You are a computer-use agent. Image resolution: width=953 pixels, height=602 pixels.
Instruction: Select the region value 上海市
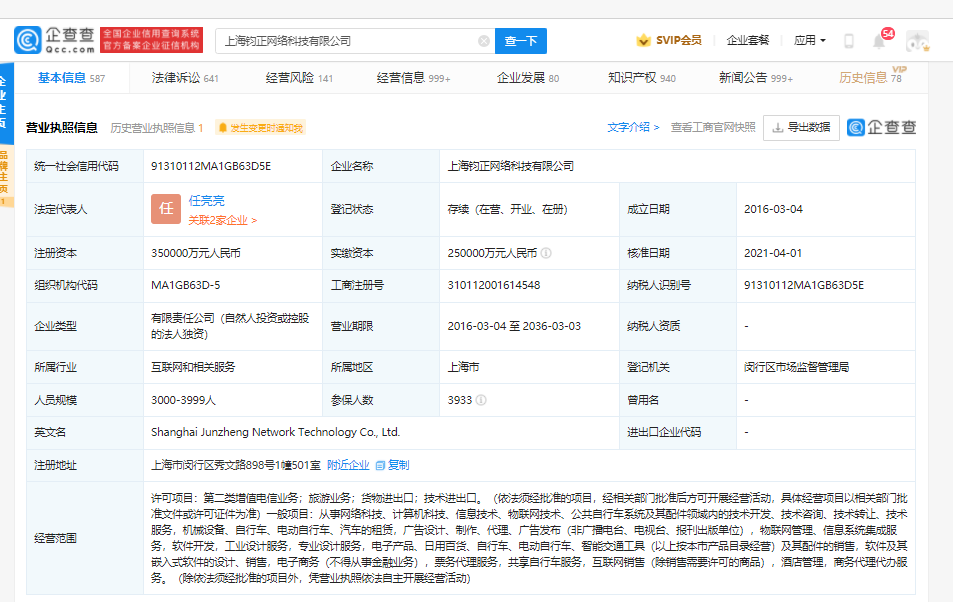463,367
